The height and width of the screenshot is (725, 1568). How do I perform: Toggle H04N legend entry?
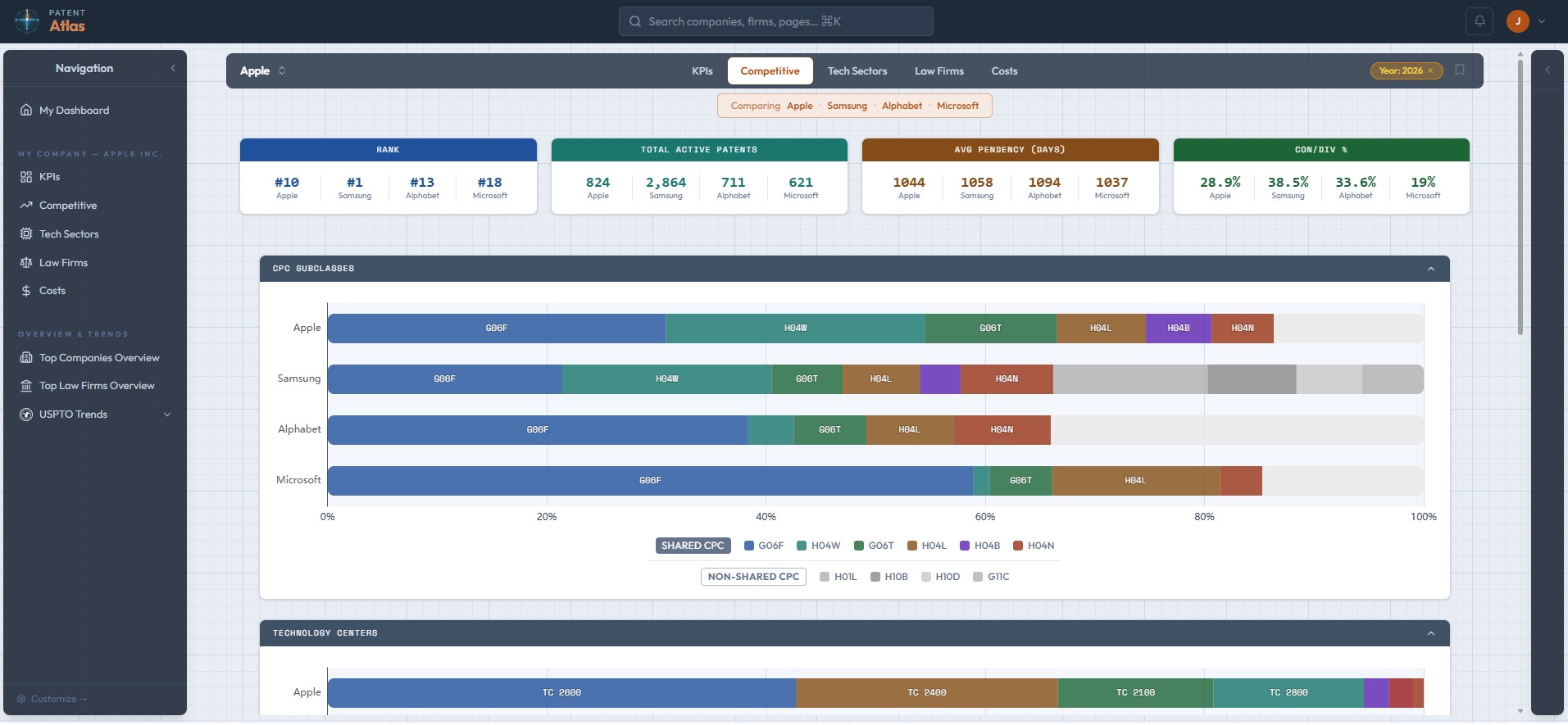point(1034,546)
